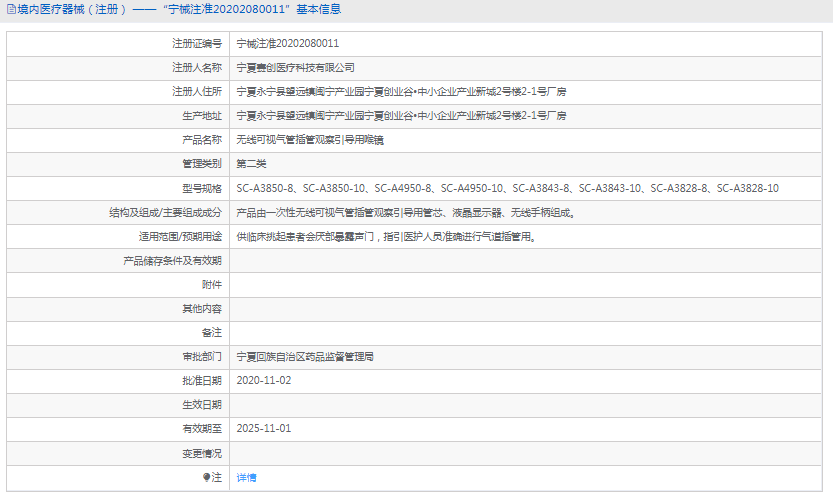Click the 结构及组成/主要组成成分 label
This screenshot has height=499, width=833.
click(x=165, y=213)
